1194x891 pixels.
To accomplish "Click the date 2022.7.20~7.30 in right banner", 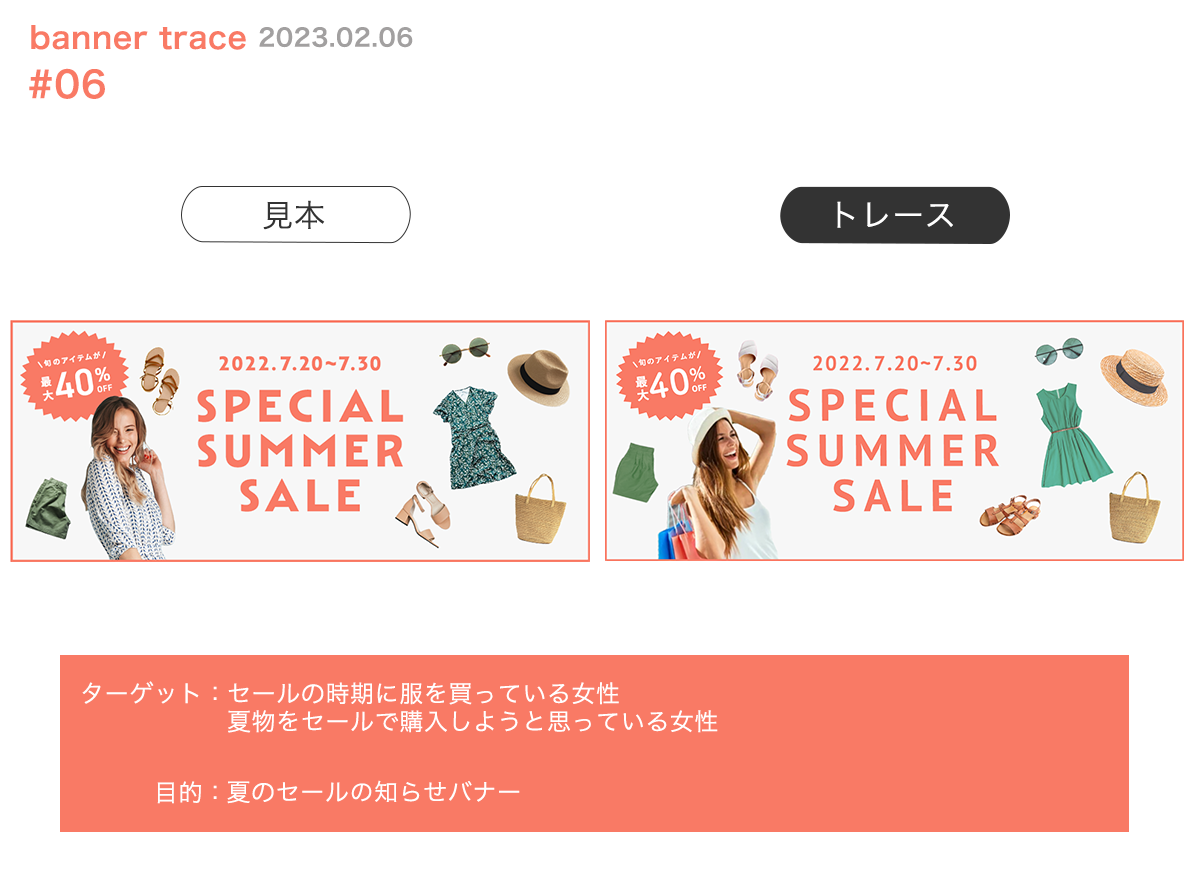I will pyautogui.click(x=895, y=363).
